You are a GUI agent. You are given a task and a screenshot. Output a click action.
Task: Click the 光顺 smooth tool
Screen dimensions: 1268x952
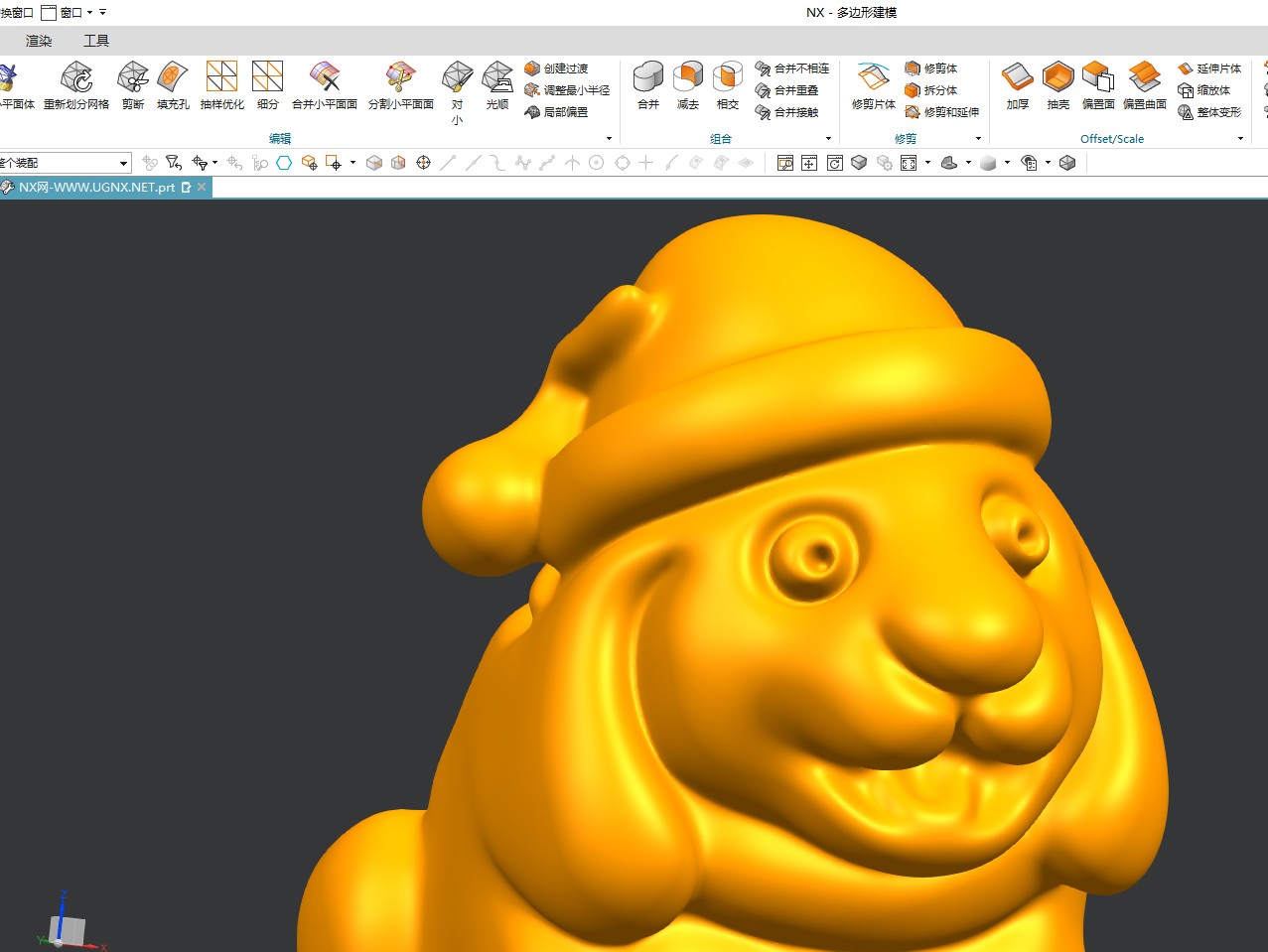(x=497, y=85)
